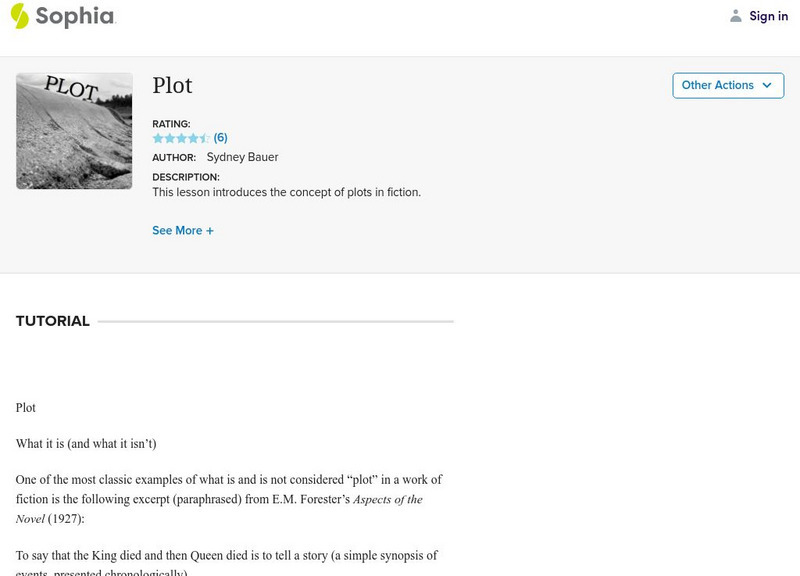800x576 pixels.
Task: Click the Sophia wordmark text
Action: pos(75,16)
